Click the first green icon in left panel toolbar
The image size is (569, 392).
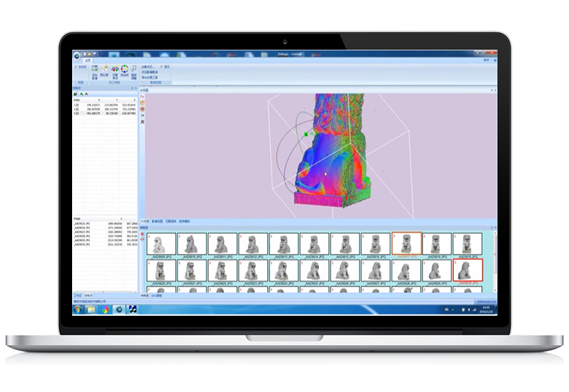coord(75,94)
